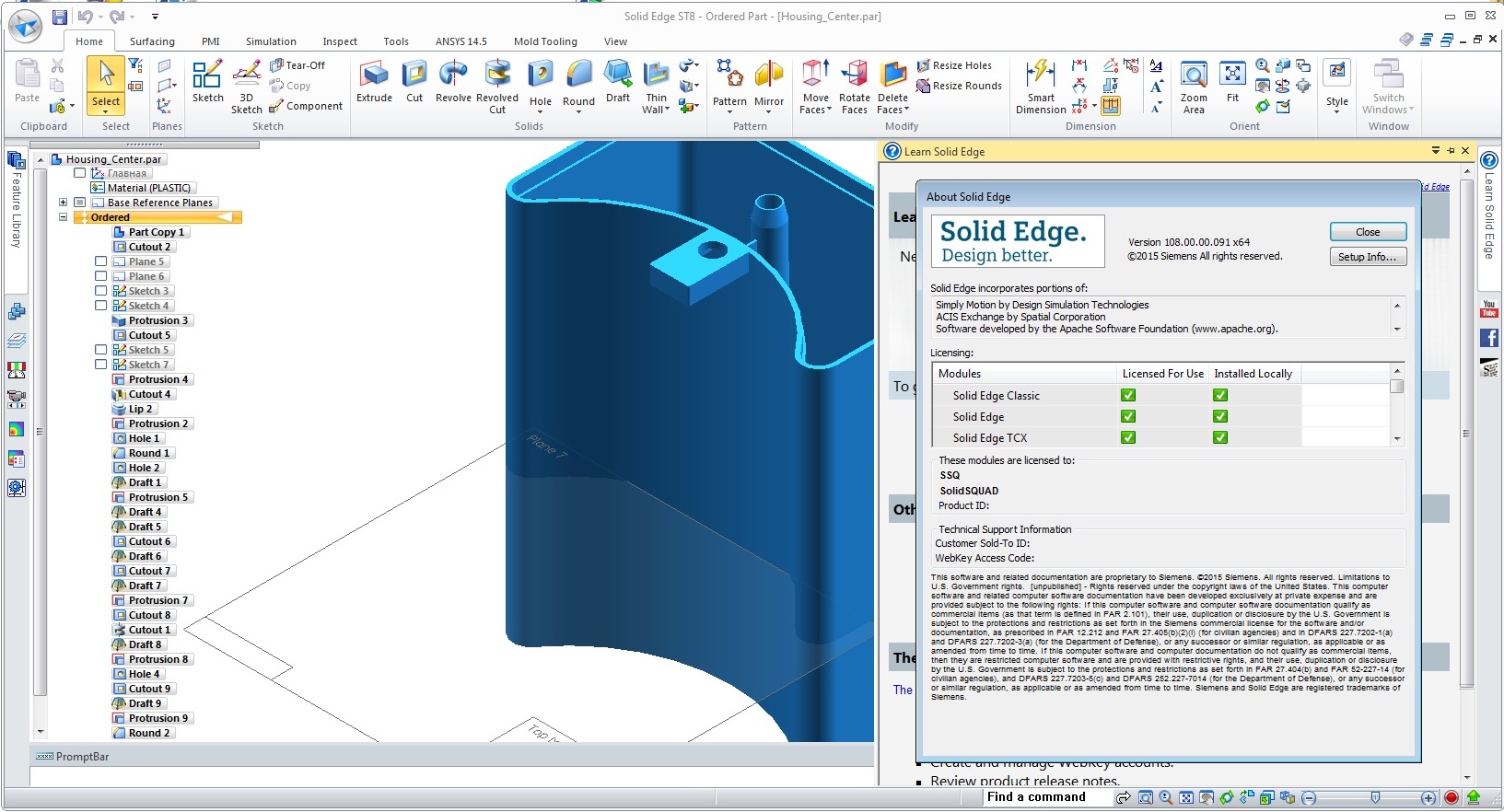This screenshot has height=812, width=1504.
Task: Click the Find a command field
Action: 1046,797
